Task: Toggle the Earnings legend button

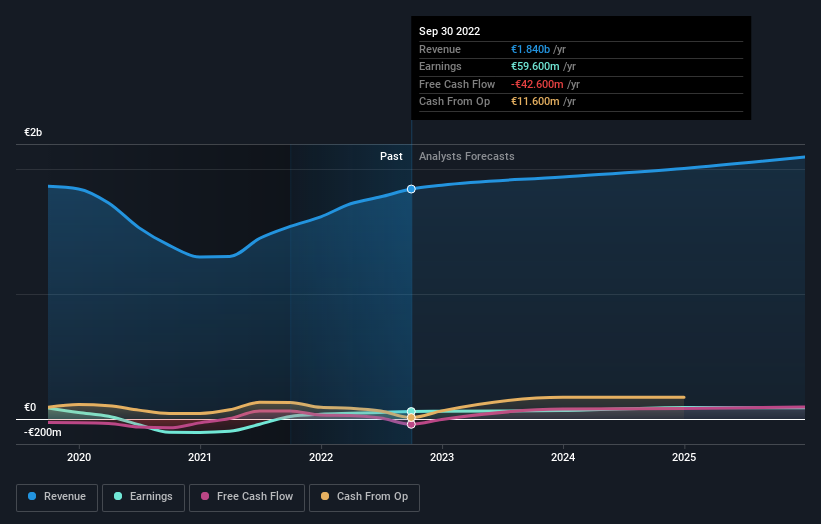Action: click(x=143, y=497)
